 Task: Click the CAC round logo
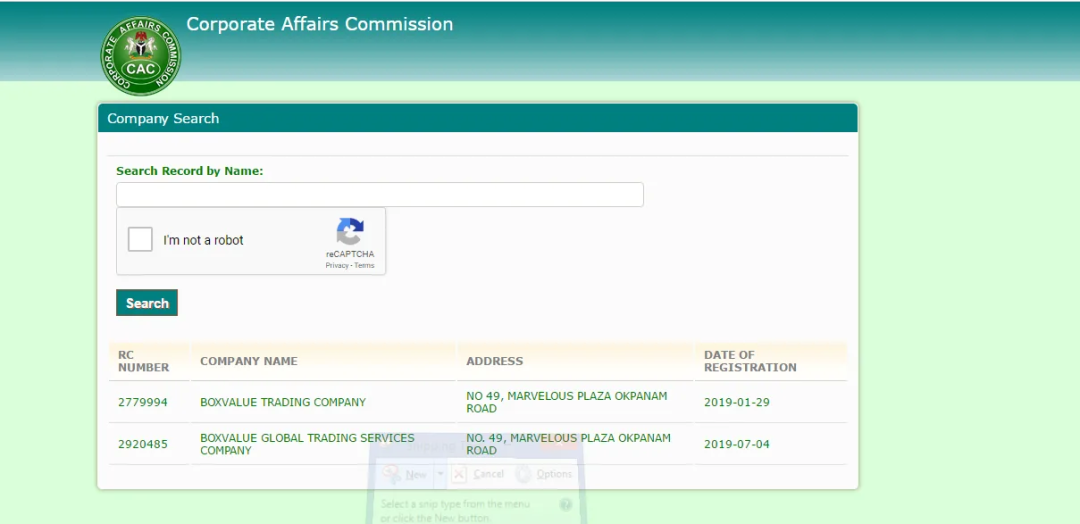tap(141, 56)
